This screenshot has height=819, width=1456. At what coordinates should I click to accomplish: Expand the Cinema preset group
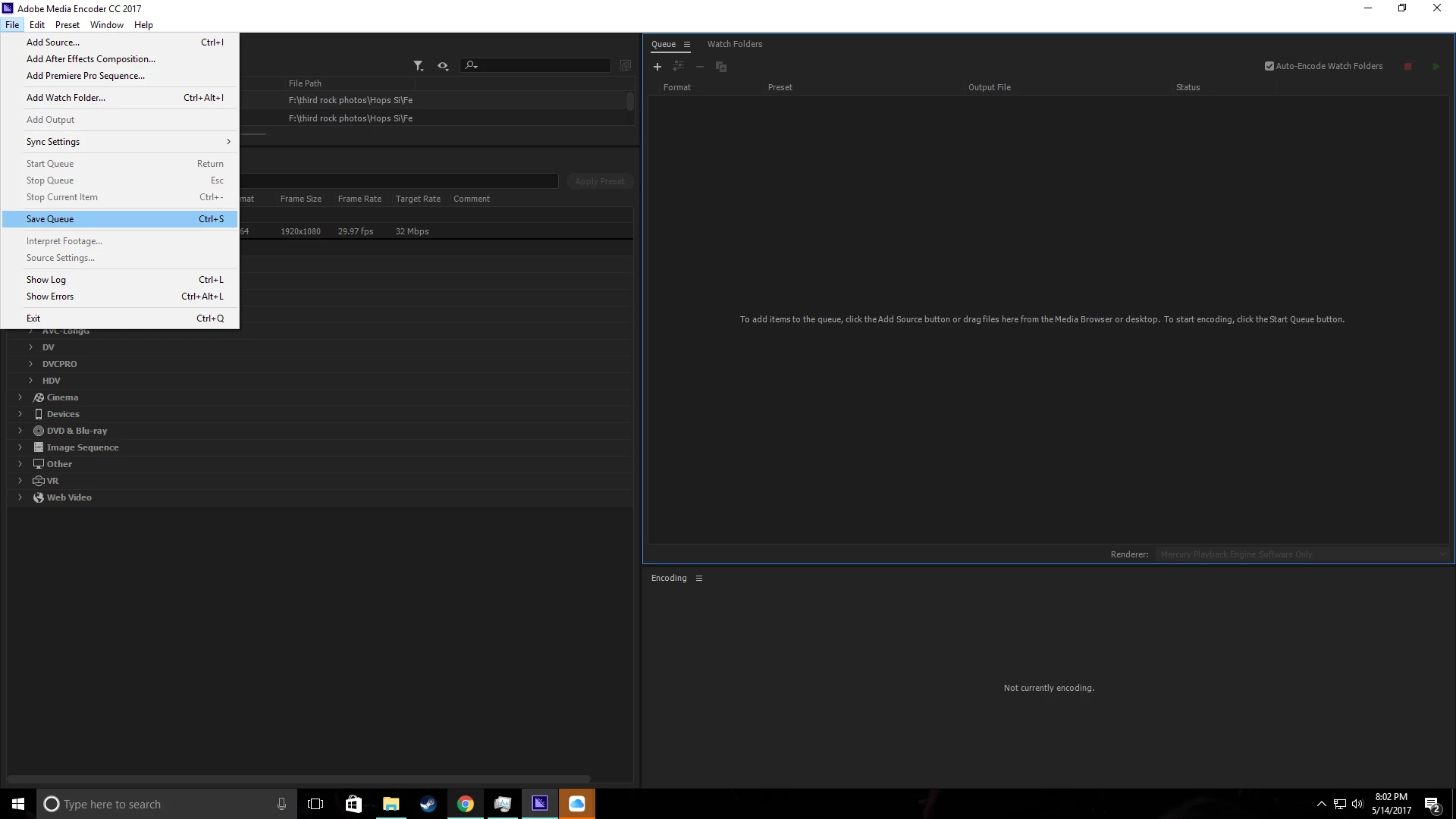(x=20, y=397)
